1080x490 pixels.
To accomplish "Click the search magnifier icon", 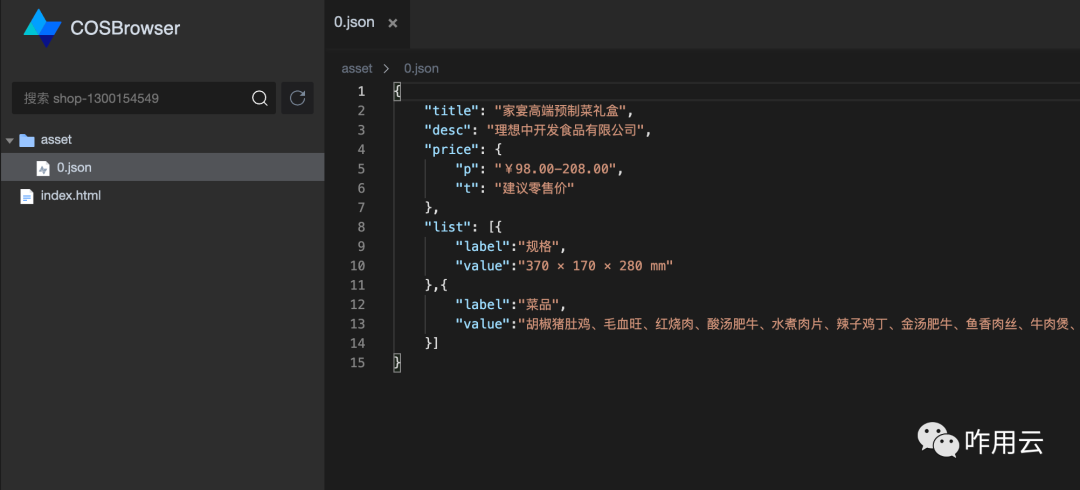I will 260,99.
